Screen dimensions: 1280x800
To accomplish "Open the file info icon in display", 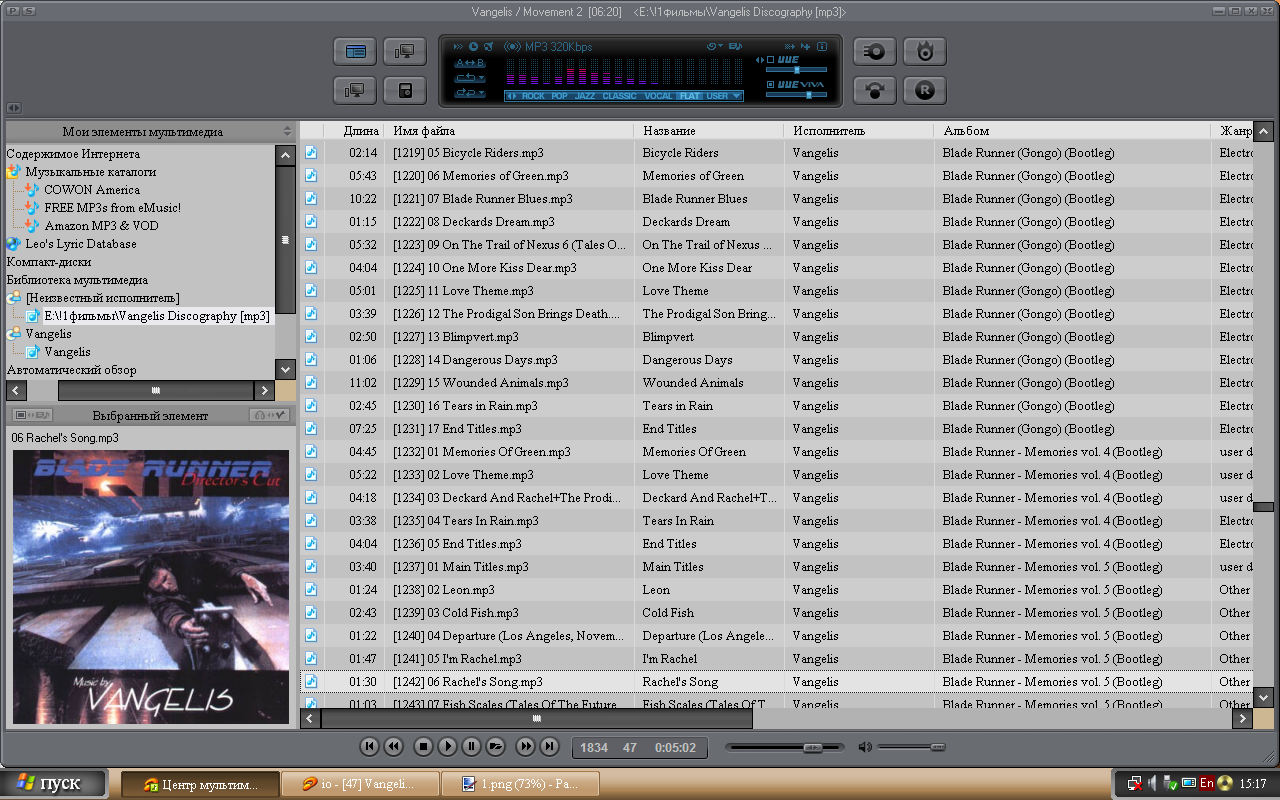I will [822, 46].
